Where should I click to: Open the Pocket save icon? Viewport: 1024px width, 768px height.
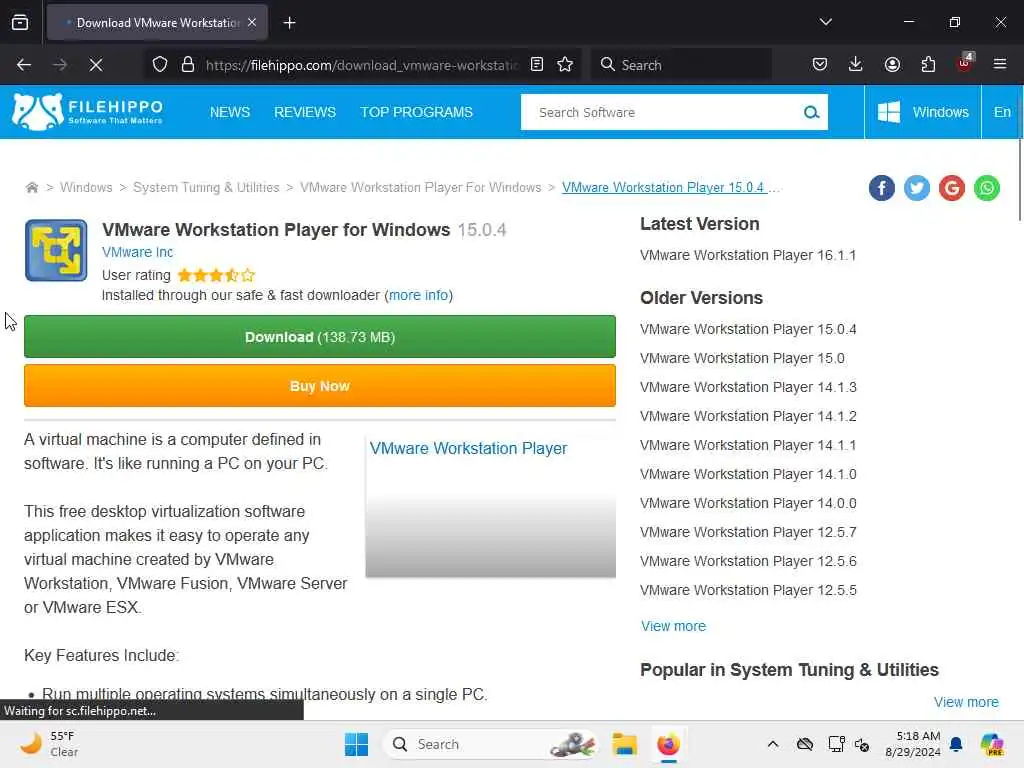tap(820, 65)
